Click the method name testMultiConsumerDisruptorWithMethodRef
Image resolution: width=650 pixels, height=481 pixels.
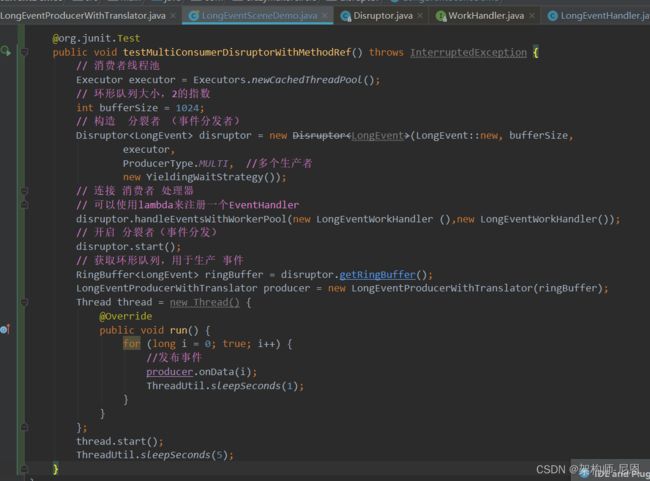[x=237, y=52]
